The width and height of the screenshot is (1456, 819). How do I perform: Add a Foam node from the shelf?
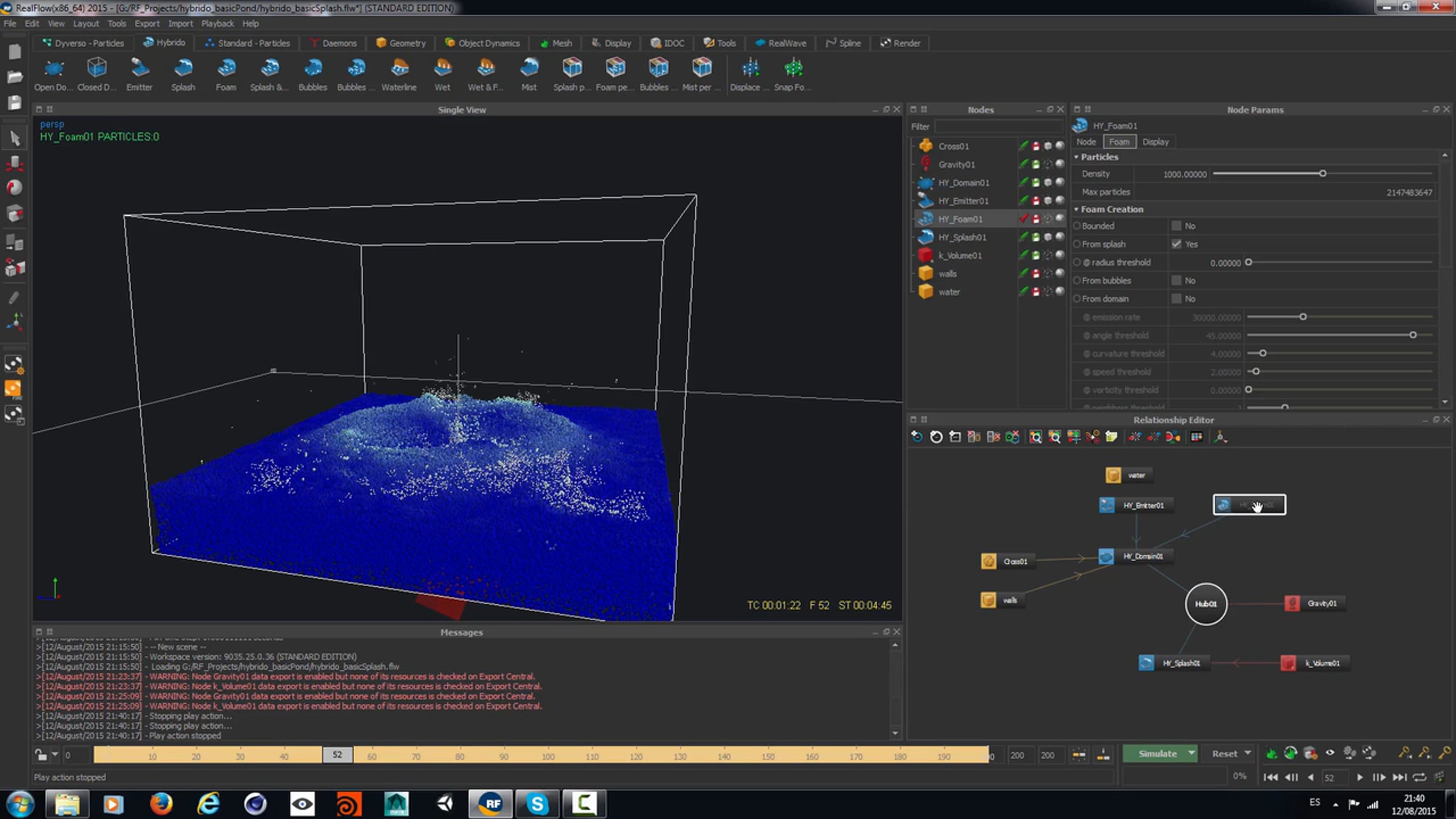tap(226, 74)
